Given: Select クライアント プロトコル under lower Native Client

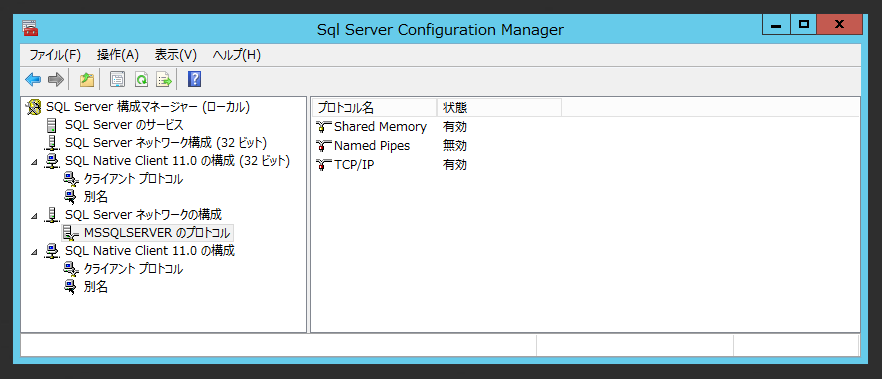Looking at the screenshot, I should pos(133,269).
